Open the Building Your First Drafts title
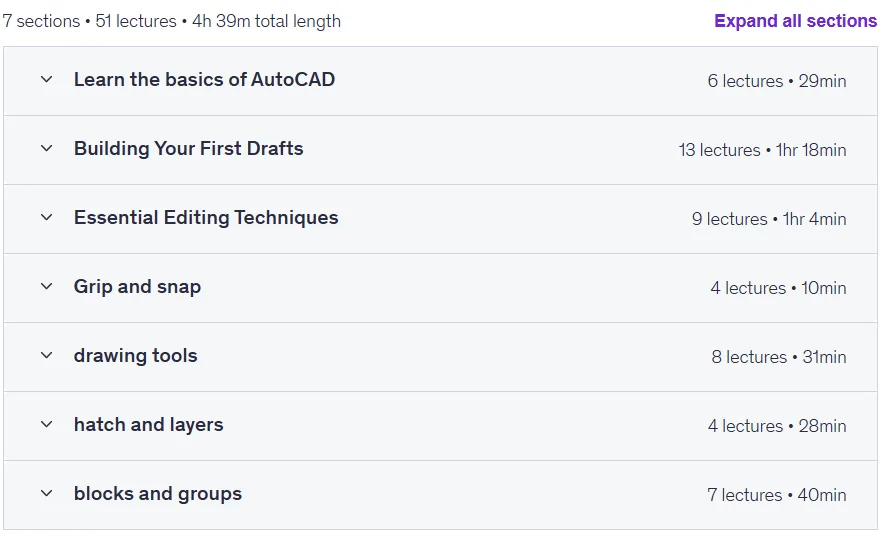 click(x=189, y=148)
